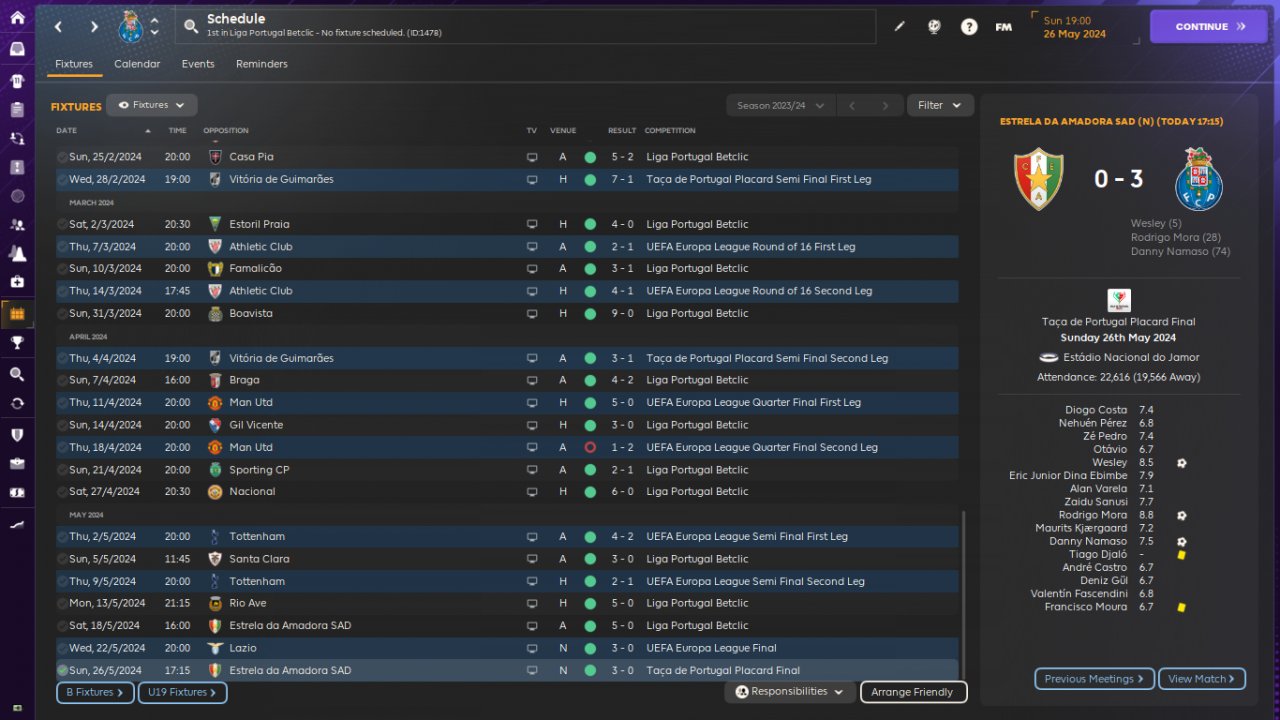Open B Fixtures

click(95, 692)
